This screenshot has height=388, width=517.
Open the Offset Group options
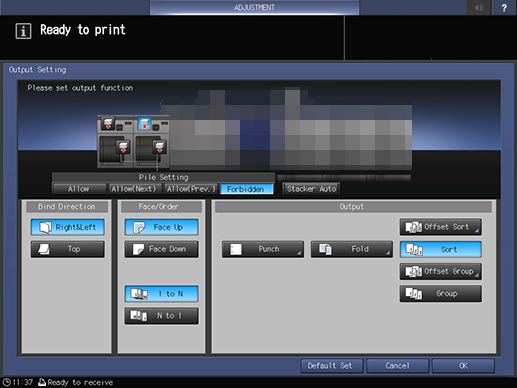(x=441, y=271)
